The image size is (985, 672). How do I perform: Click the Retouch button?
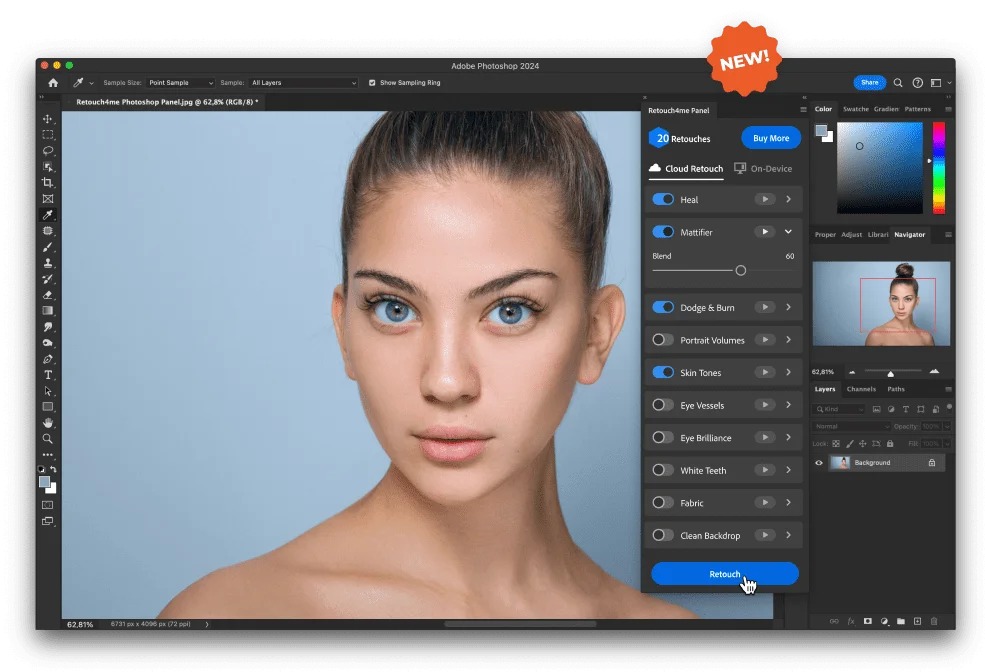725,574
